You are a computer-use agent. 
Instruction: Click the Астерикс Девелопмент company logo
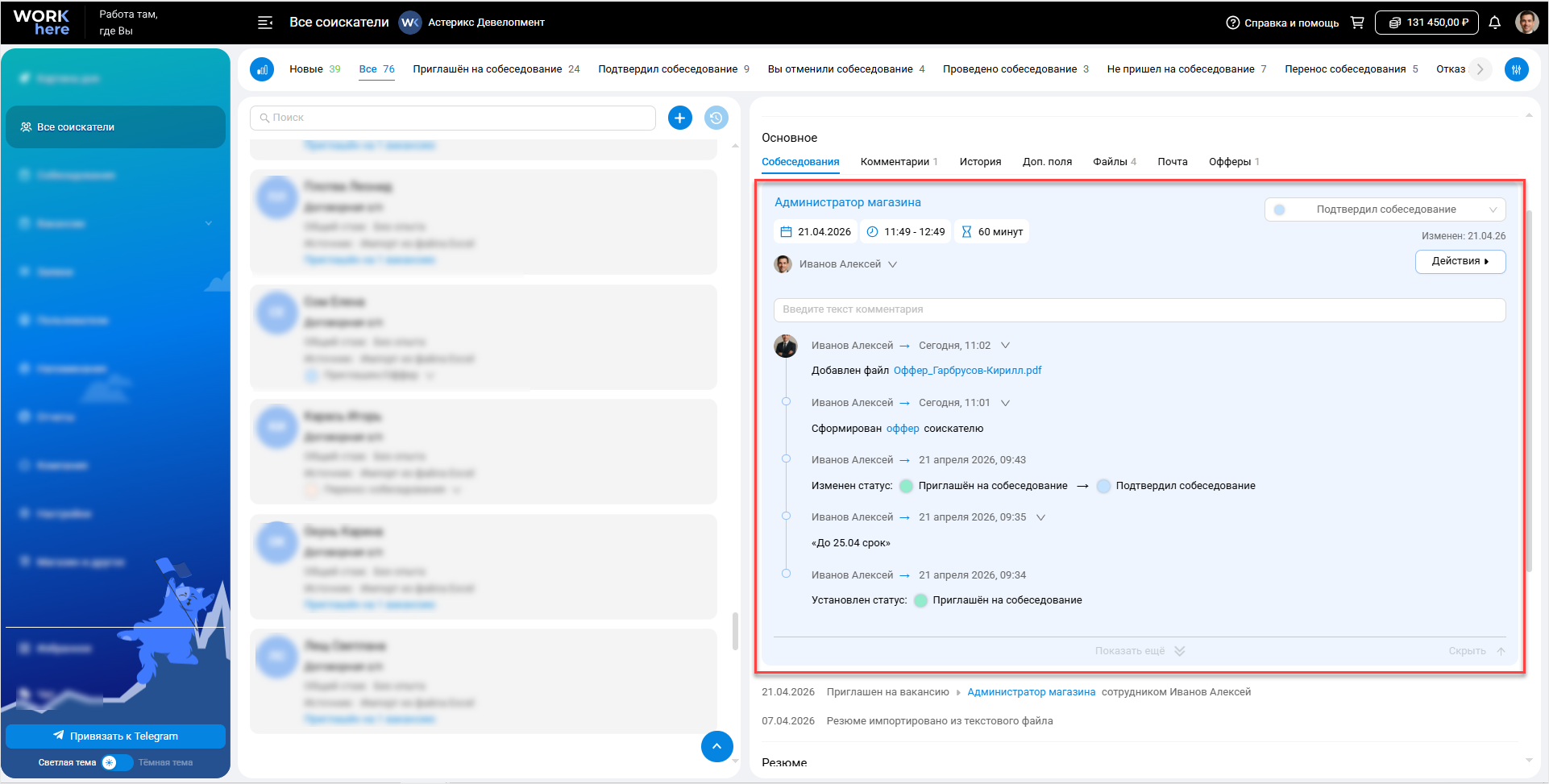(x=410, y=23)
